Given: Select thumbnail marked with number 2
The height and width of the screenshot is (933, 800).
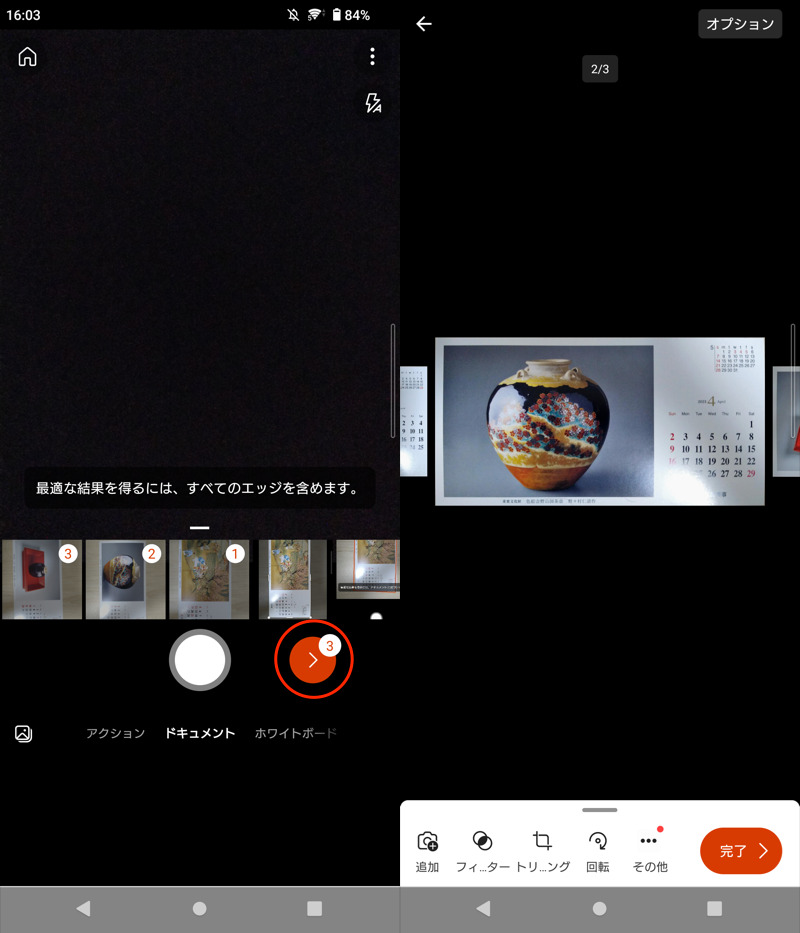Looking at the screenshot, I should pos(125,579).
